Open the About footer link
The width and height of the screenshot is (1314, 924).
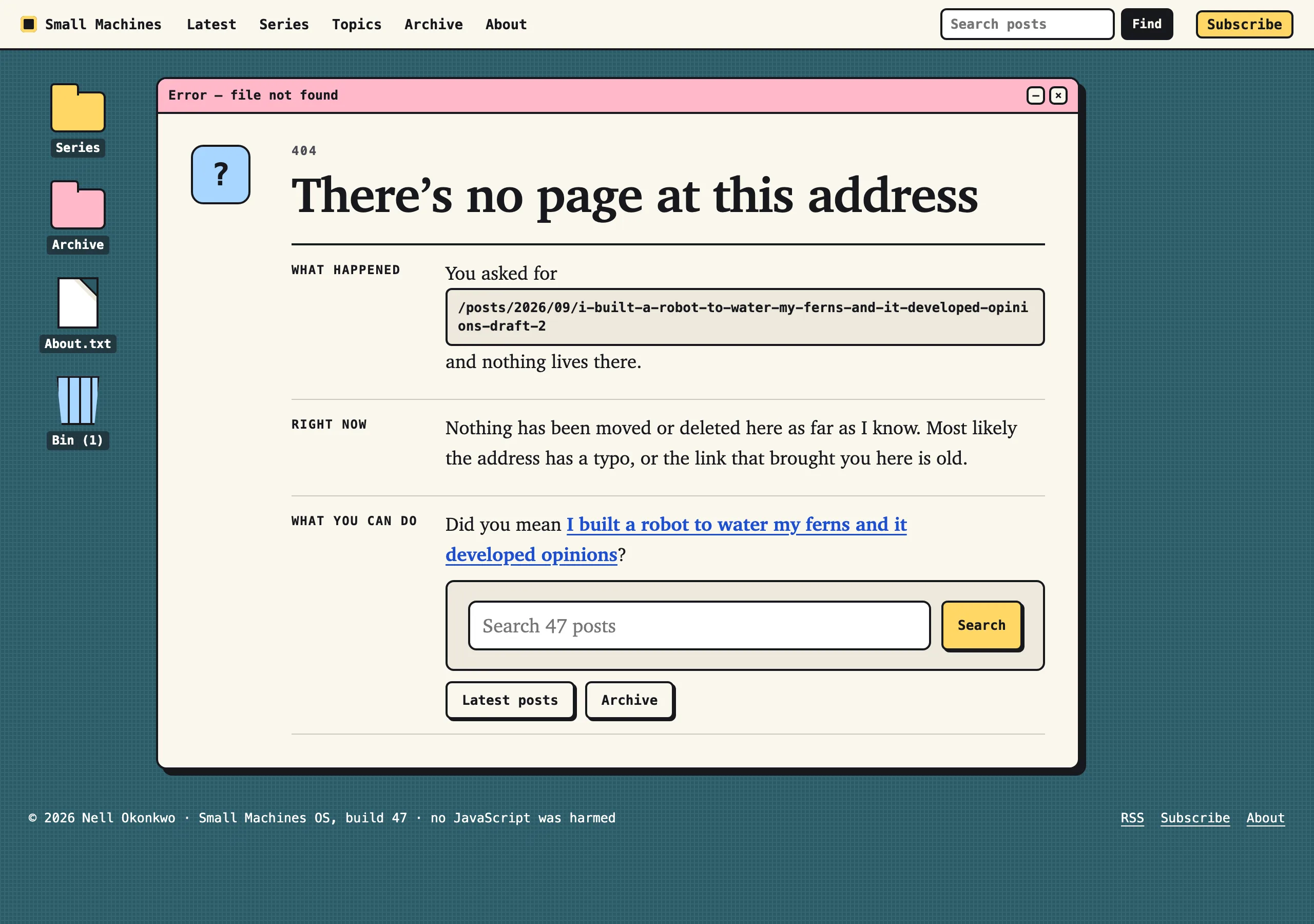pos(1265,818)
